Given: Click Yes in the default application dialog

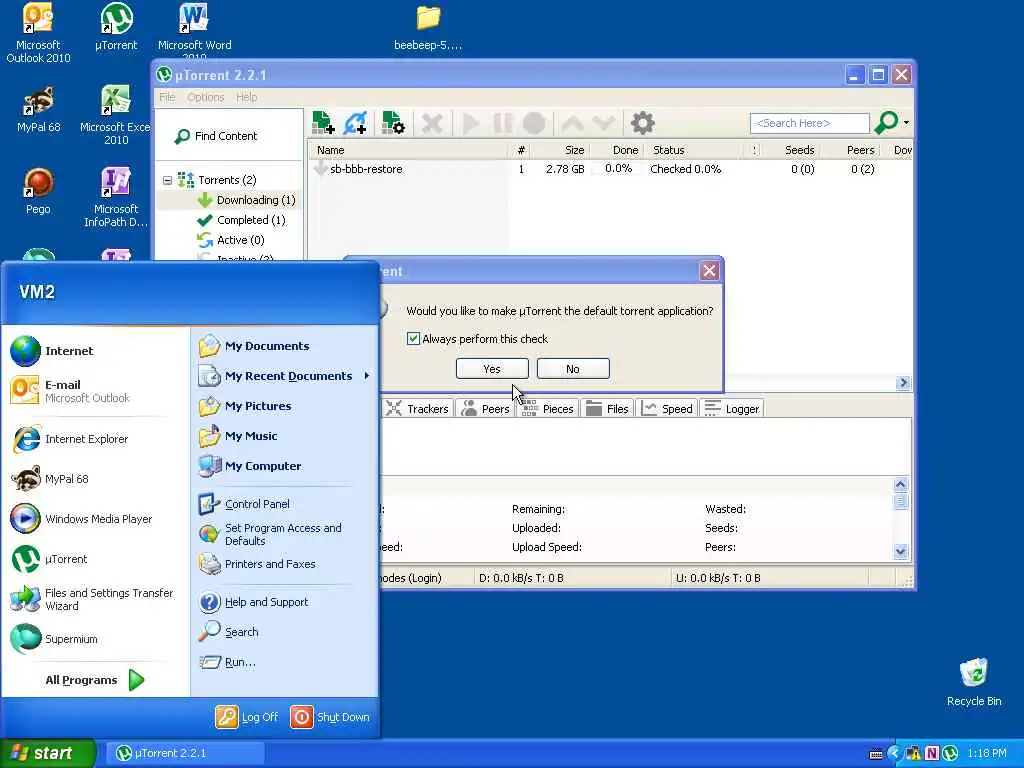Looking at the screenshot, I should point(492,368).
